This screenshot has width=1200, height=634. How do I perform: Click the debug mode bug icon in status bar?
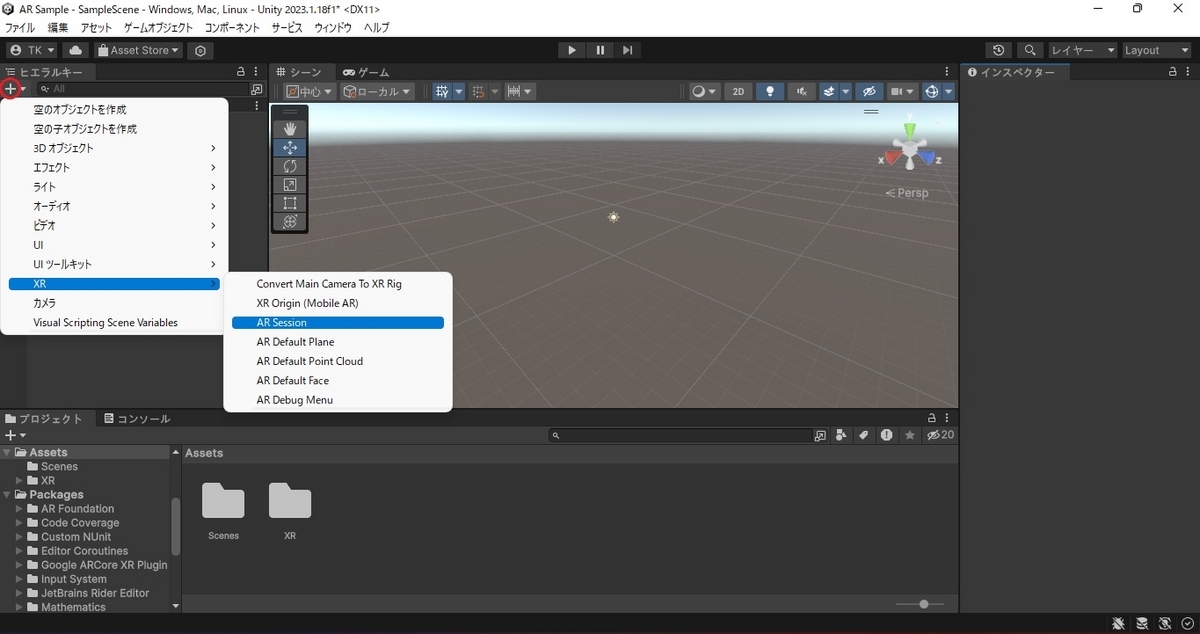pos(1119,623)
